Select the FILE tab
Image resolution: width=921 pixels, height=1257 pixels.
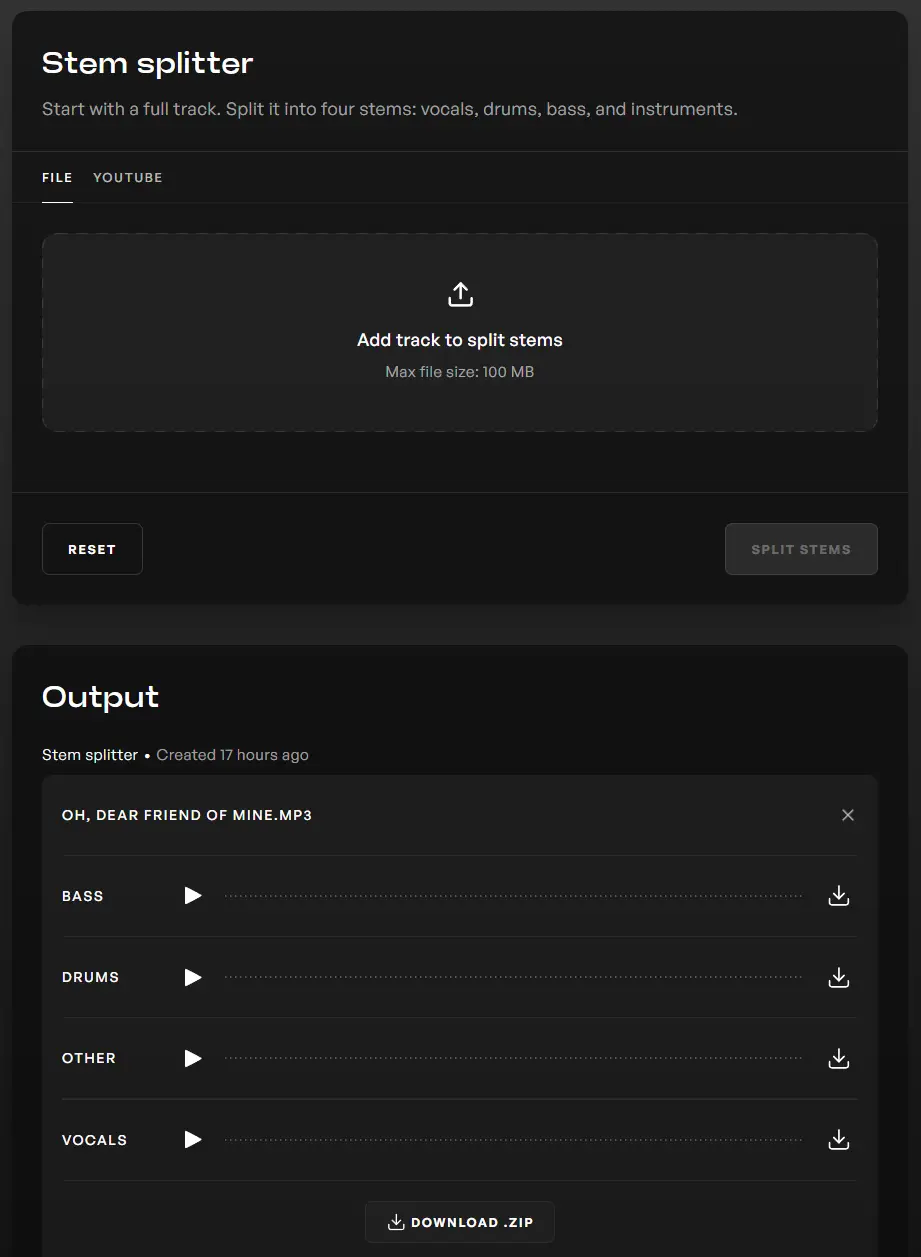(57, 178)
